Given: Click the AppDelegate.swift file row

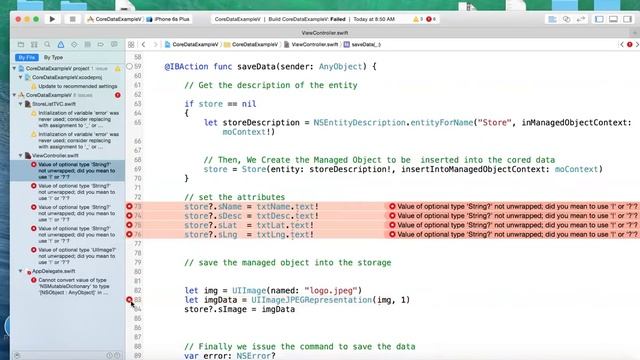Looking at the screenshot, I should point(50,271).
